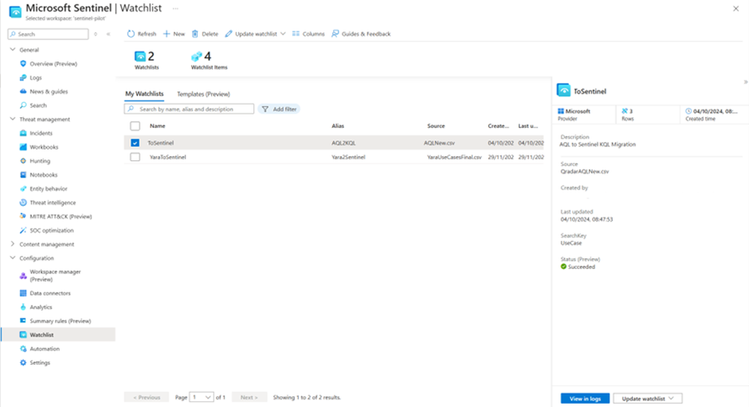Click the New plus icon

pyautogui.click(x=167, y=34)
